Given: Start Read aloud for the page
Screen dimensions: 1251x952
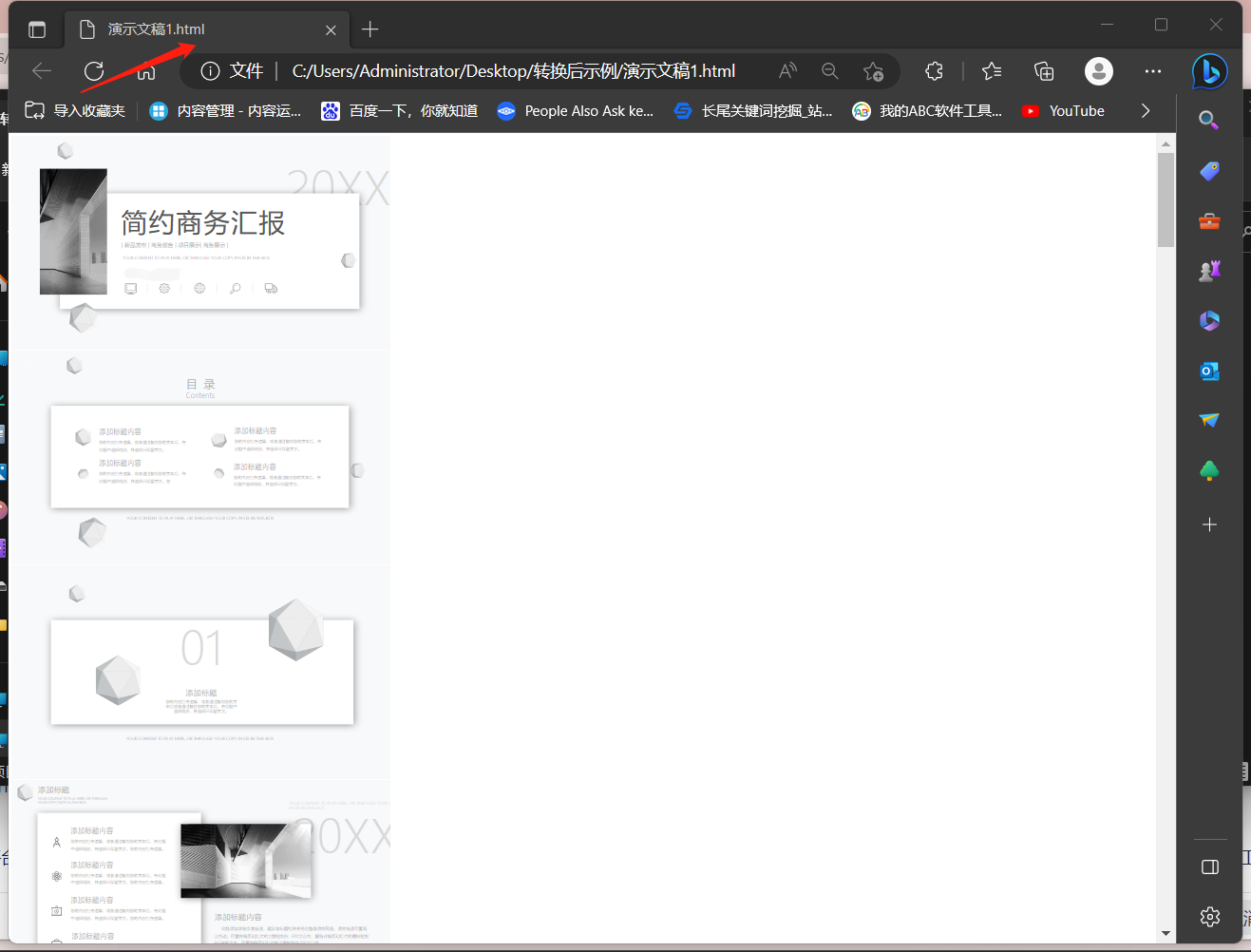Looking at the screenshot, I should coord(787,70).
